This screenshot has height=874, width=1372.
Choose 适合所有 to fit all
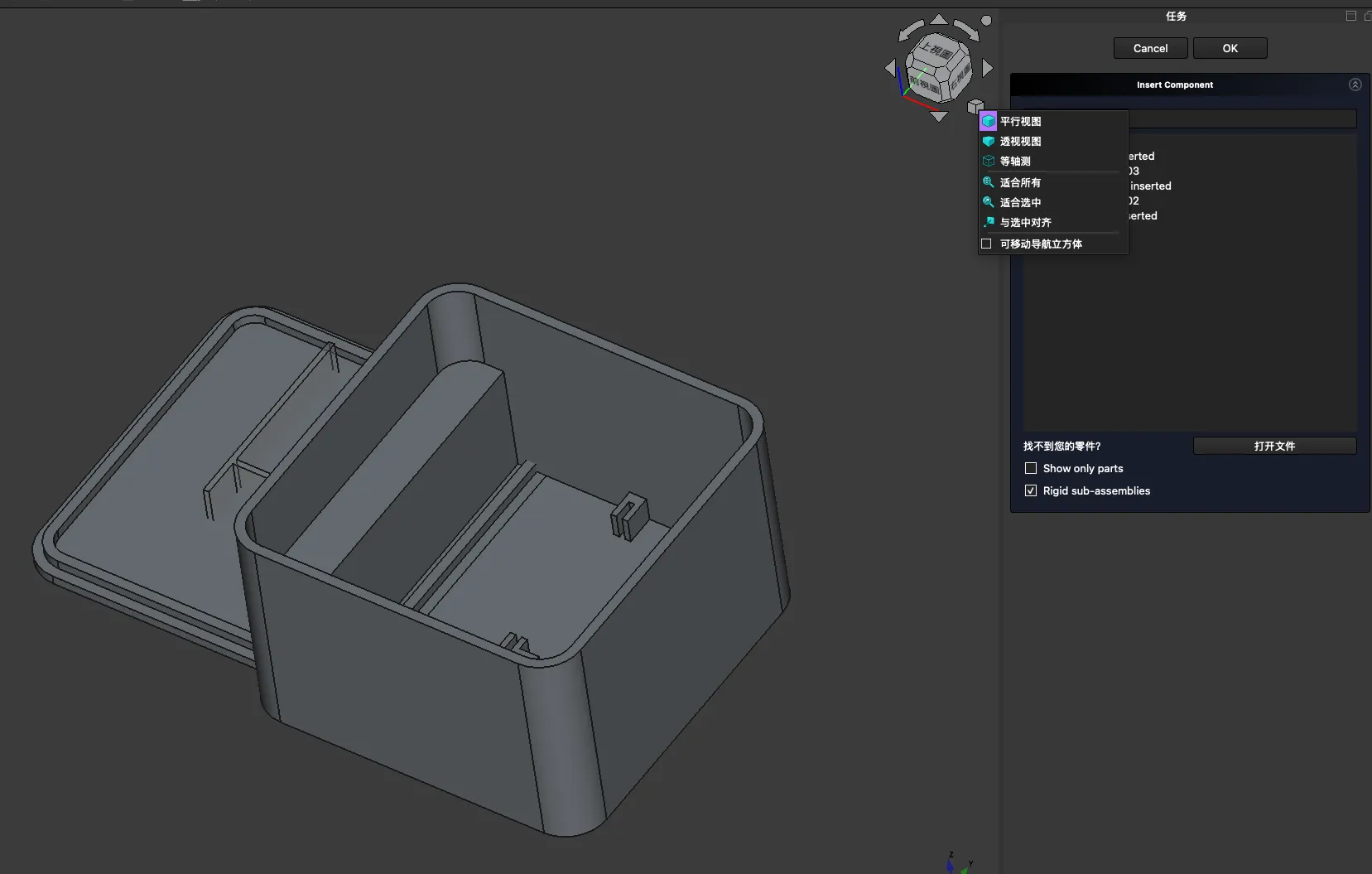tap(1020, 182)
